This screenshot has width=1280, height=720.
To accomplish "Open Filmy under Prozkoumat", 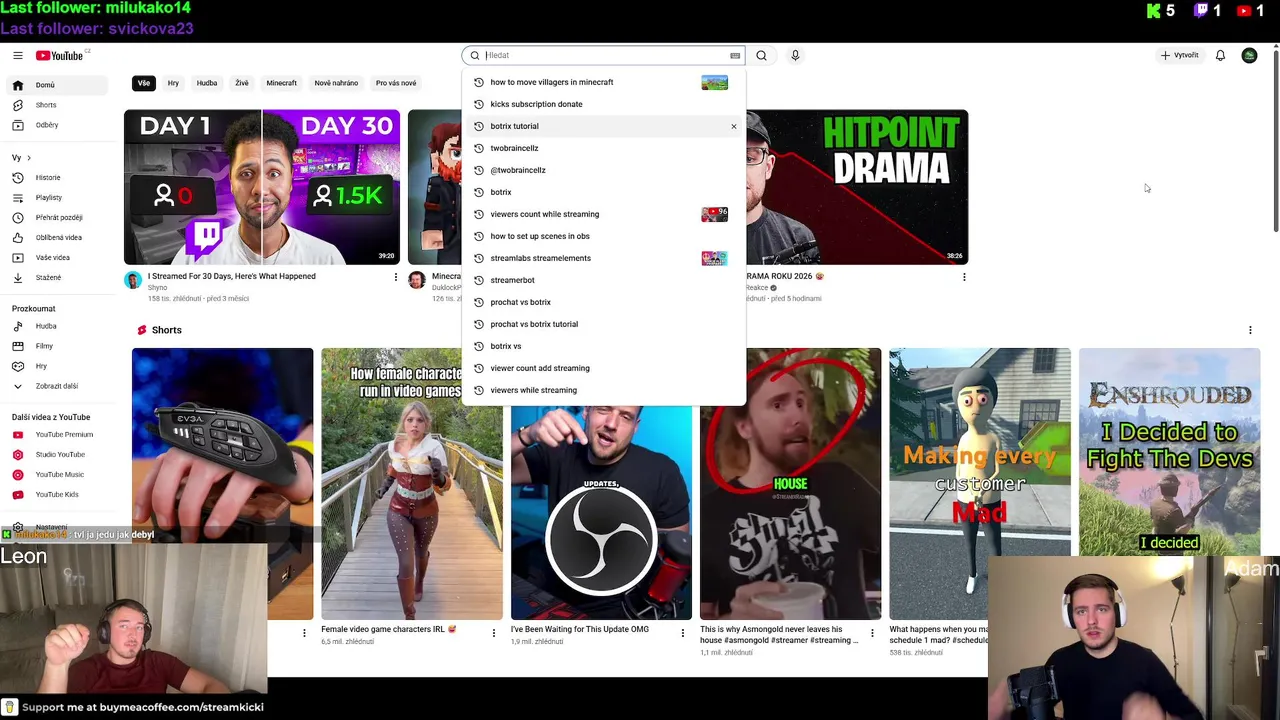I will [55, 346].
